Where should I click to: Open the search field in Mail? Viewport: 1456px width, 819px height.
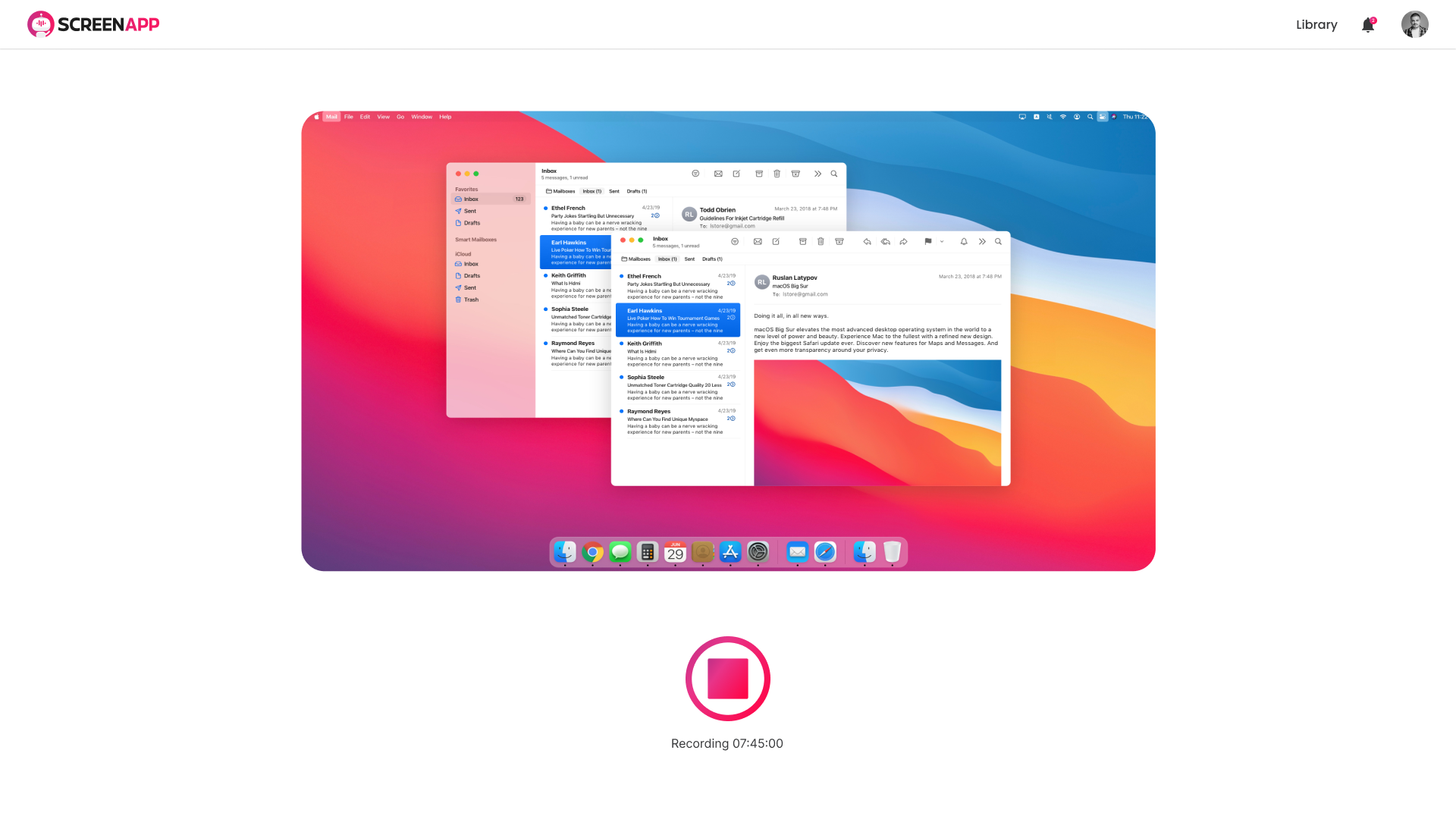(999, 241)
